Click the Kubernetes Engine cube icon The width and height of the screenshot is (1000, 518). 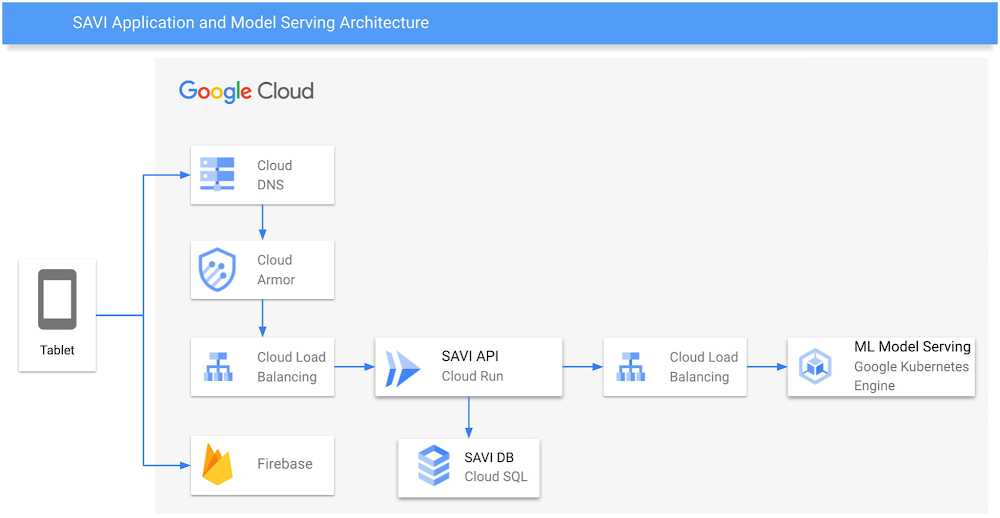814,367
